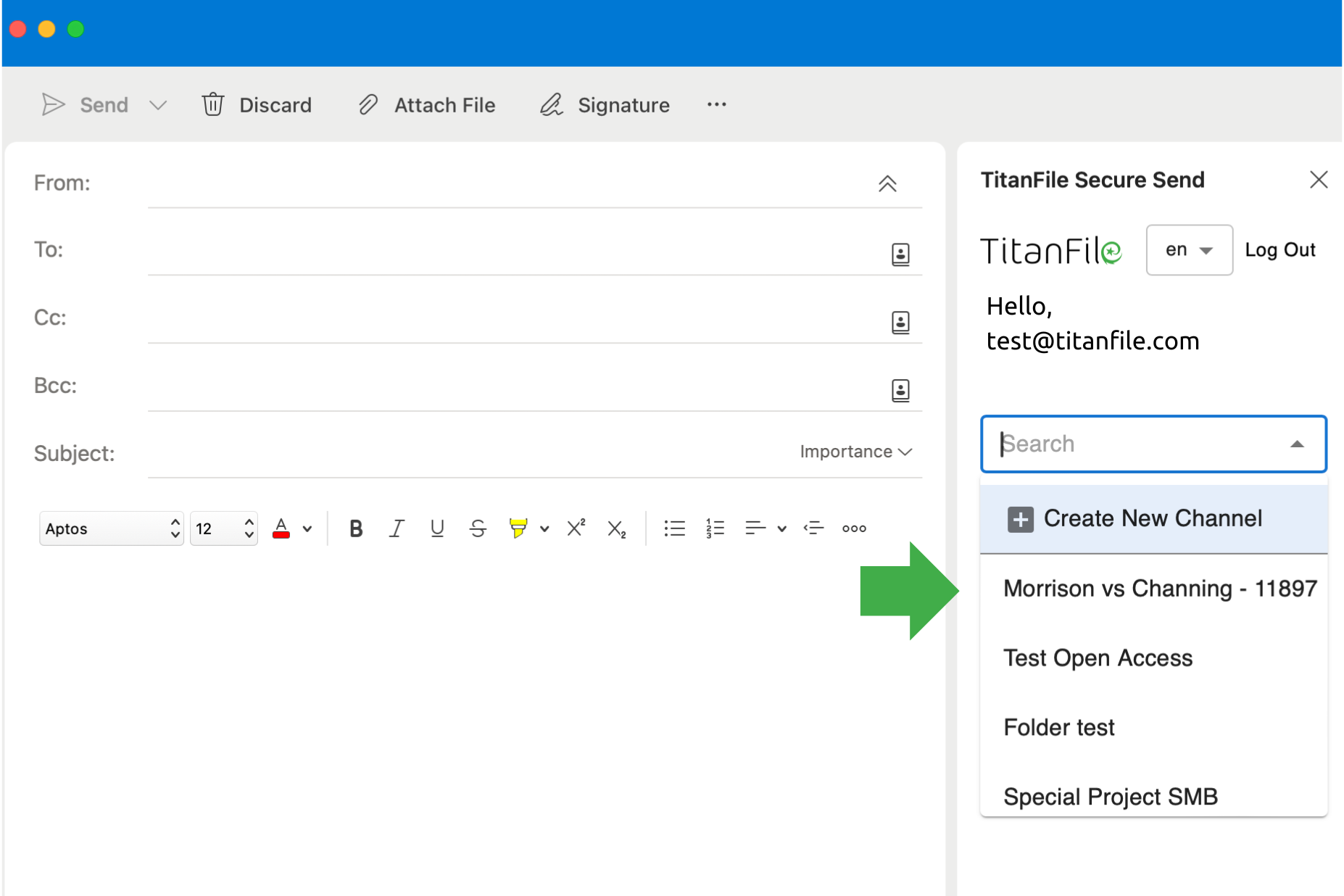The width and height of the screenshot is (1344, 896).
Task: Close the TitanFile Secure Send pane
Action: (x=1319, y=180)
